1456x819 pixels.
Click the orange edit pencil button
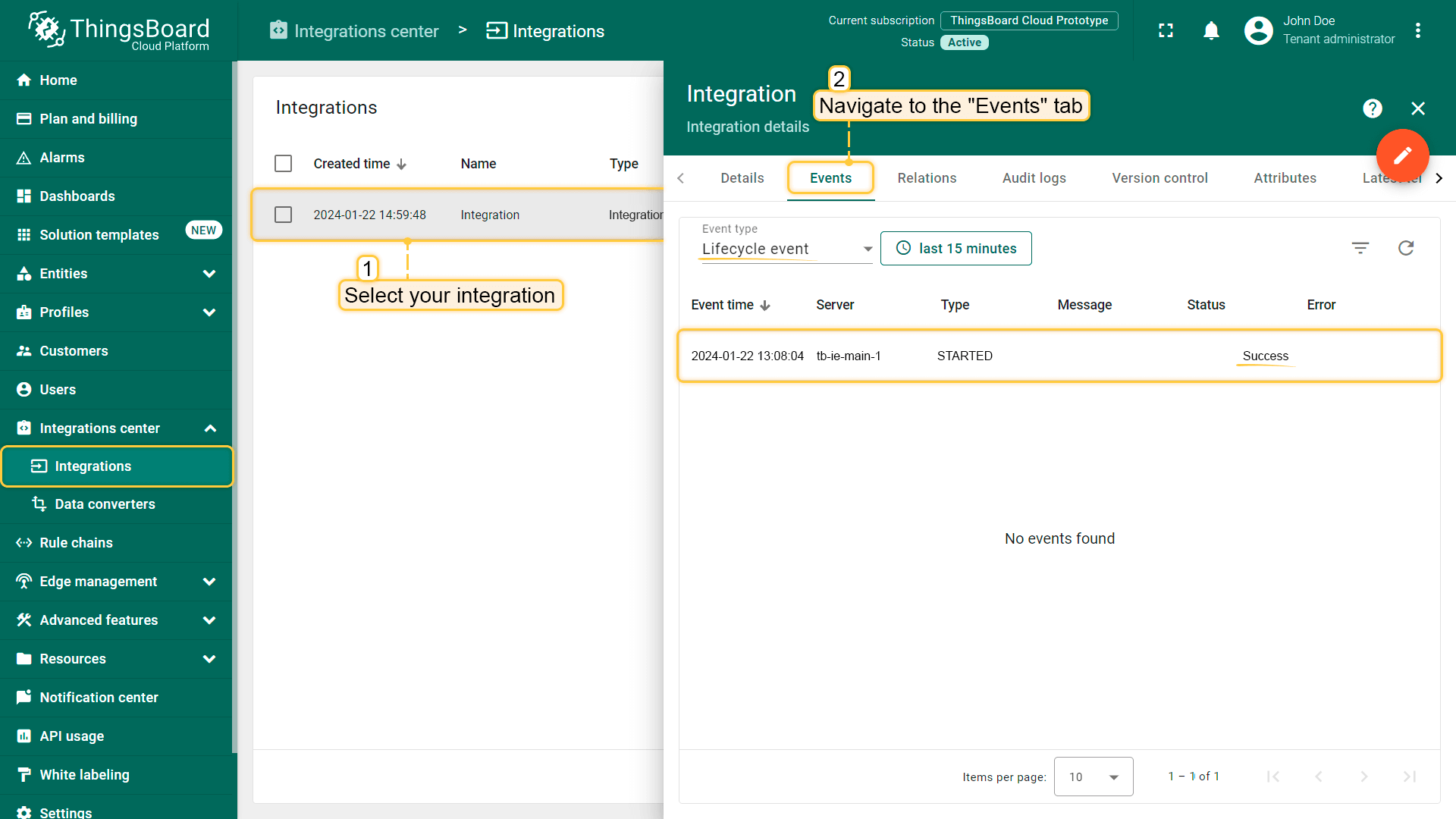point(1402,155)
